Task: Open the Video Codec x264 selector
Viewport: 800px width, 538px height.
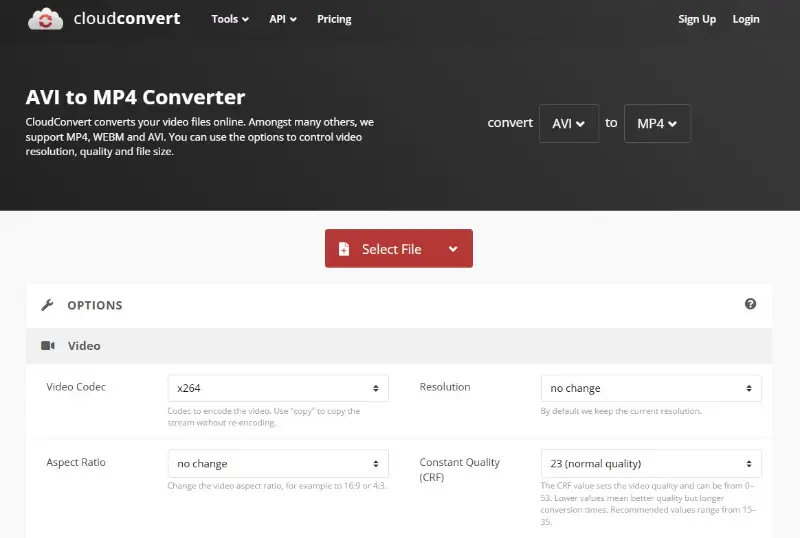Action: pyautogui.click(x=277, y=388)
